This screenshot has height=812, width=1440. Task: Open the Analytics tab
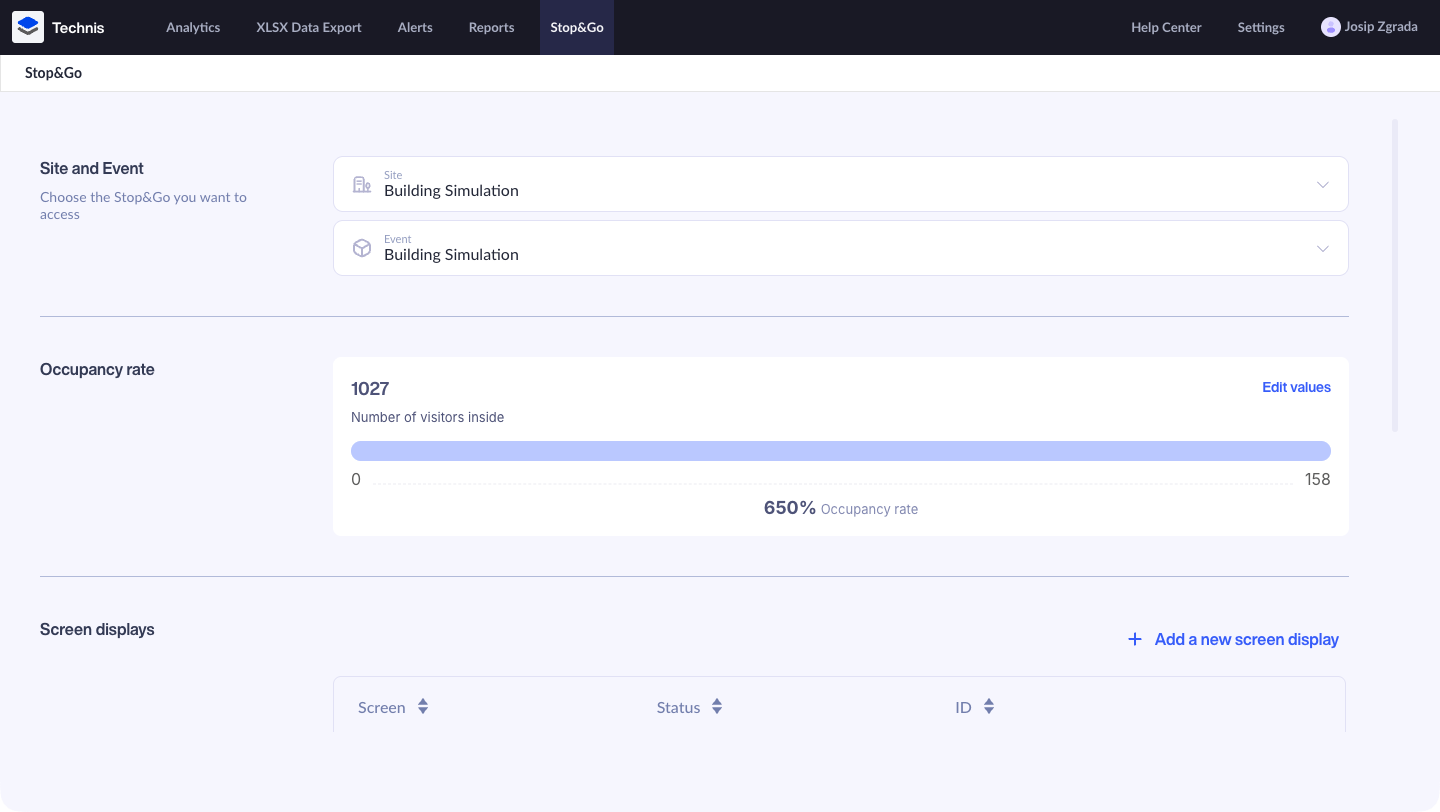coord(193,27)
